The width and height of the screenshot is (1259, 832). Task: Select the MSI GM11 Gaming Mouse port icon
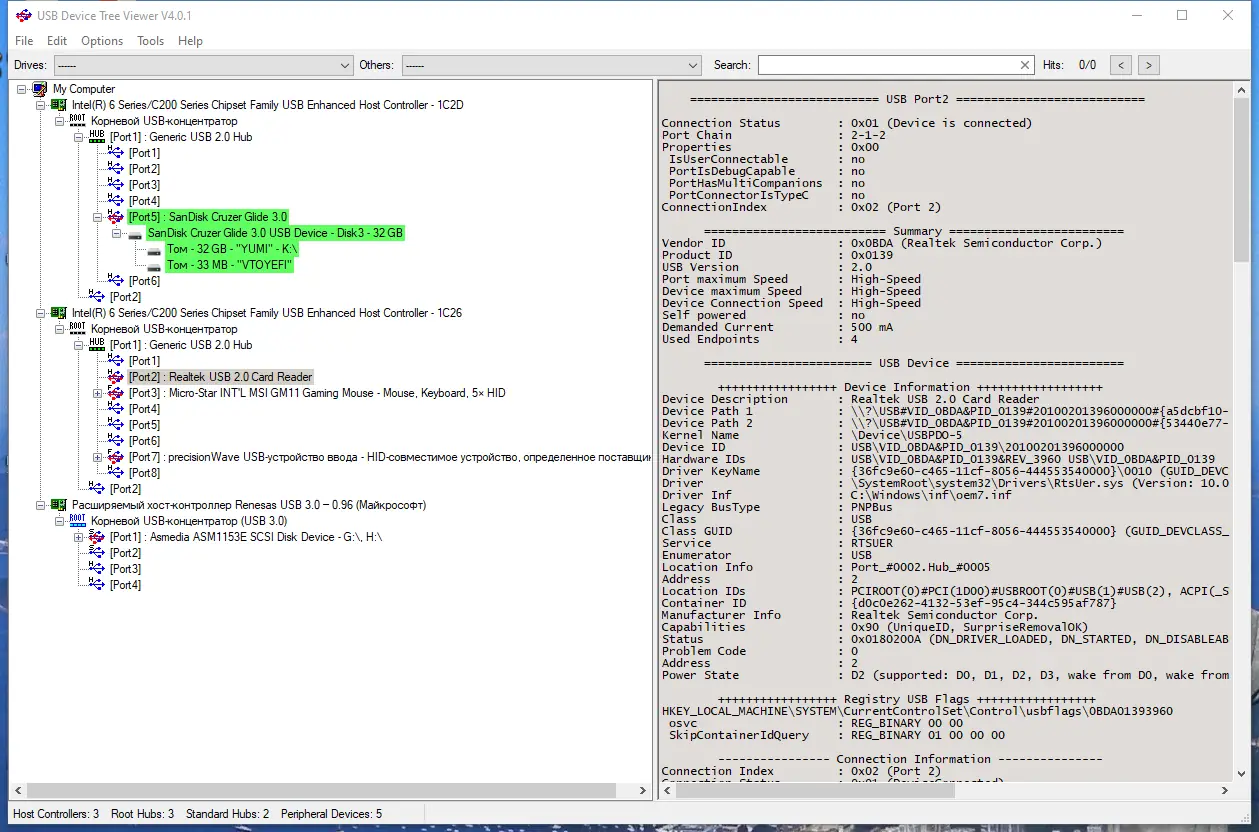pyautogui.click(x=116, y=393)
